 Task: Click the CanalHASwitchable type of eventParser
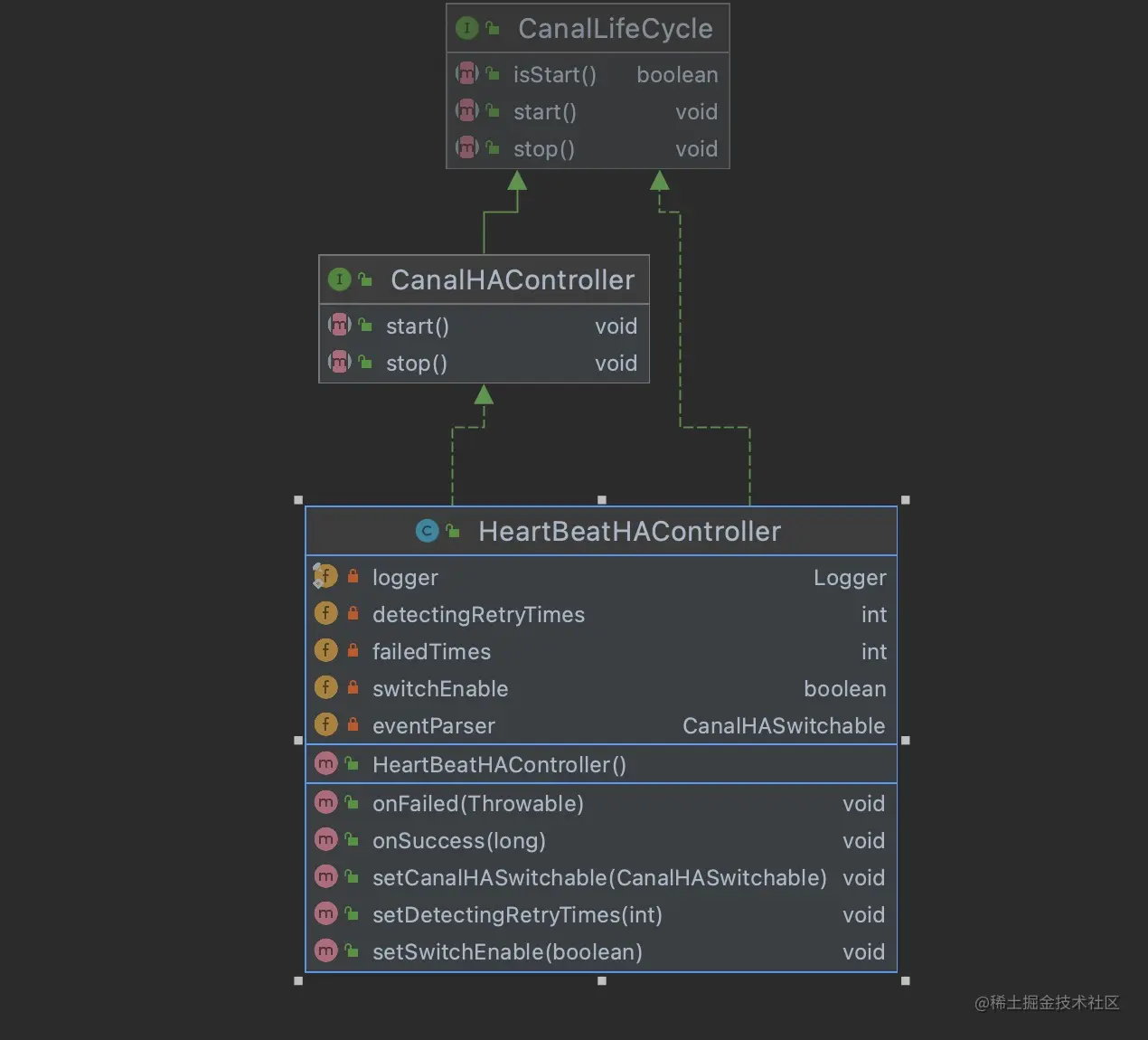[x=784, y=726]
